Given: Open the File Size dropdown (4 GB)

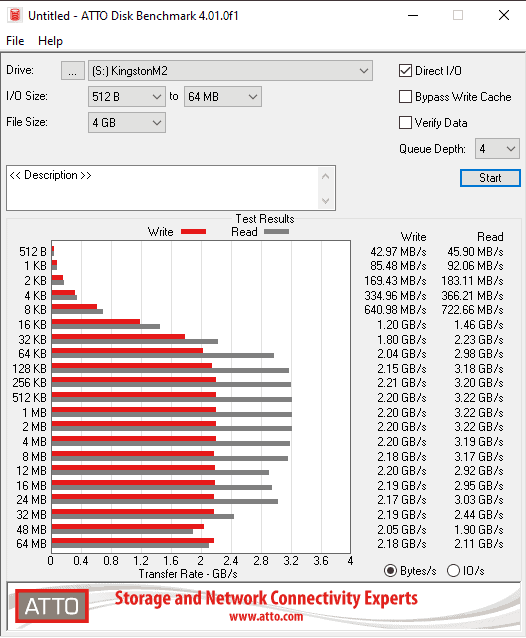Looking at the screenshot, I should click(127, 122).
